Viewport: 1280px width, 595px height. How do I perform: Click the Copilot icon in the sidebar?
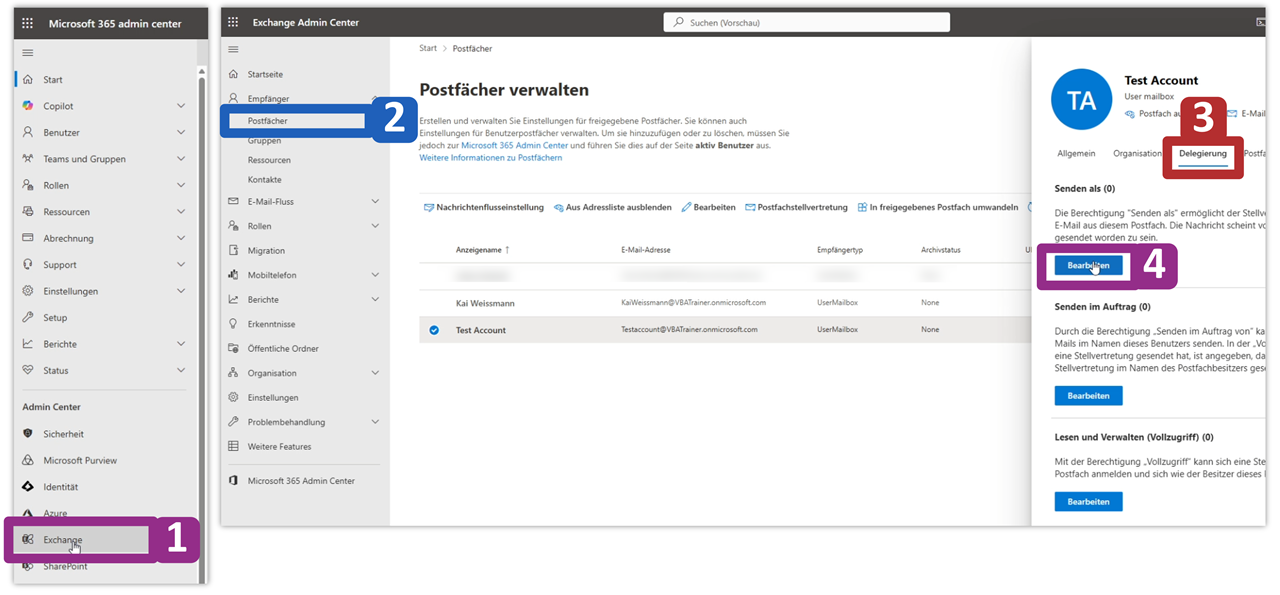28,106
